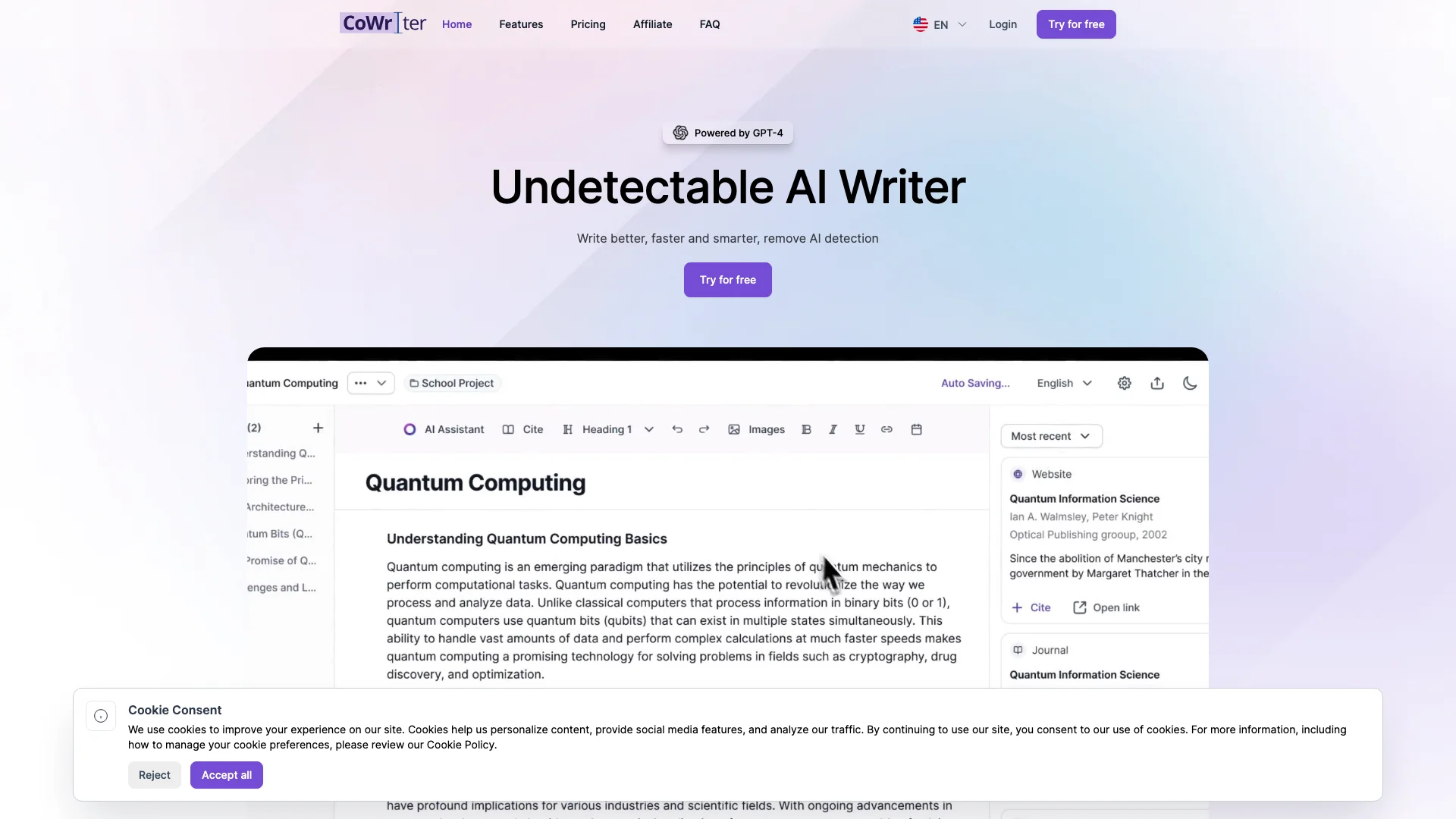
Task: Click the AI Assistant icon in toolbar
Action: tap(409, 429)
